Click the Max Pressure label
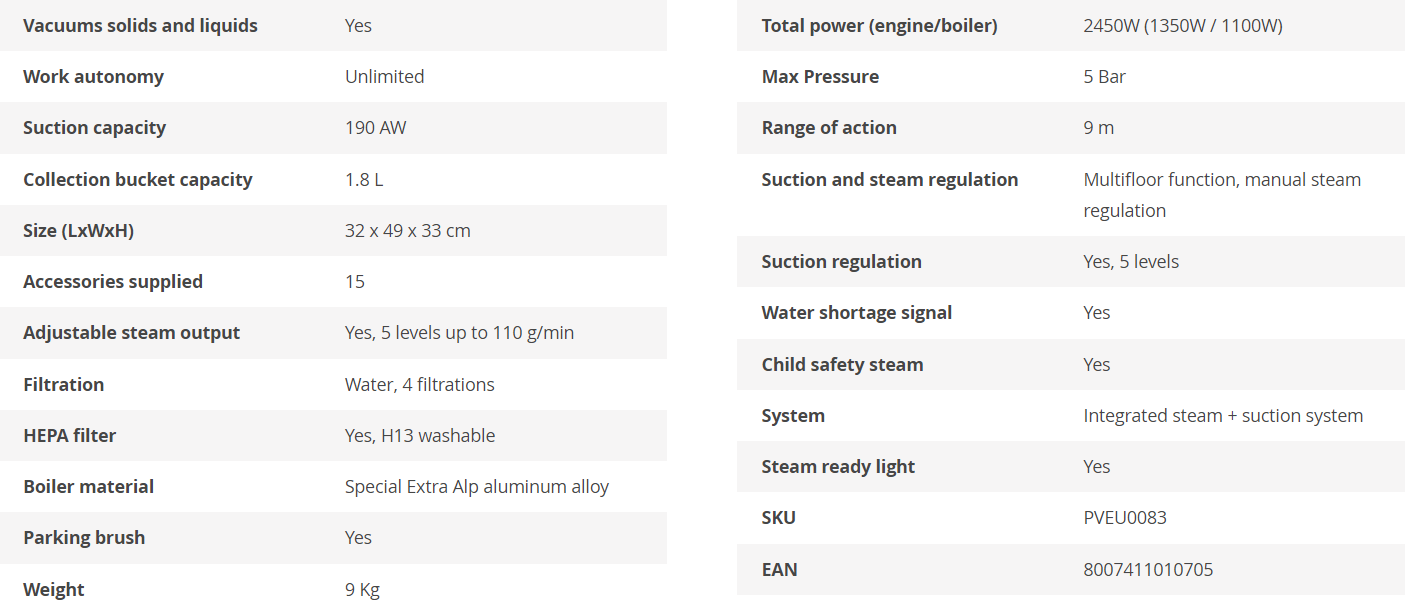Image resolution: width=1405 pixels, height=607 pixels. pyautogui.click(x=820, y=77)
